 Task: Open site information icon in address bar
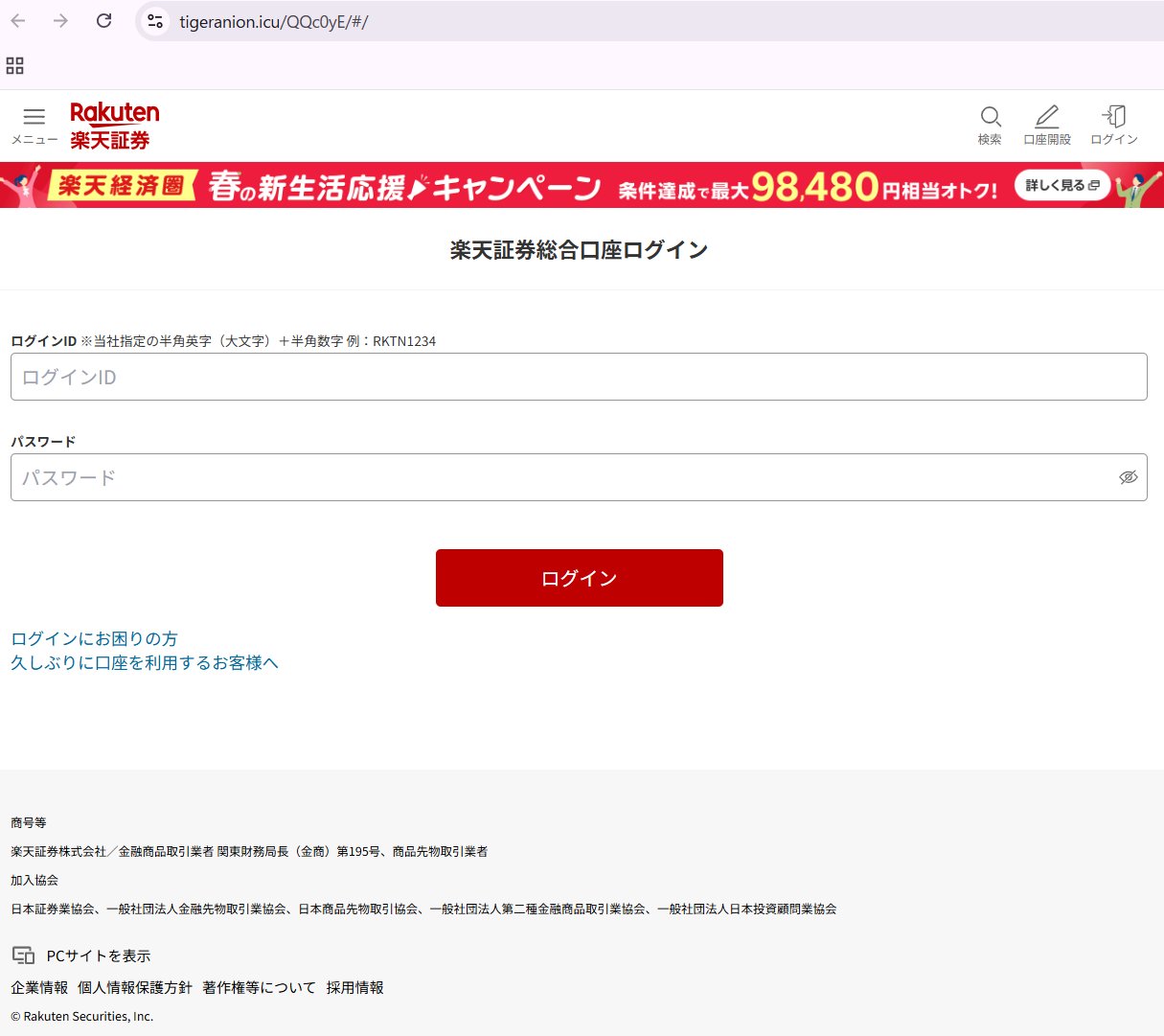coord(155,21)
